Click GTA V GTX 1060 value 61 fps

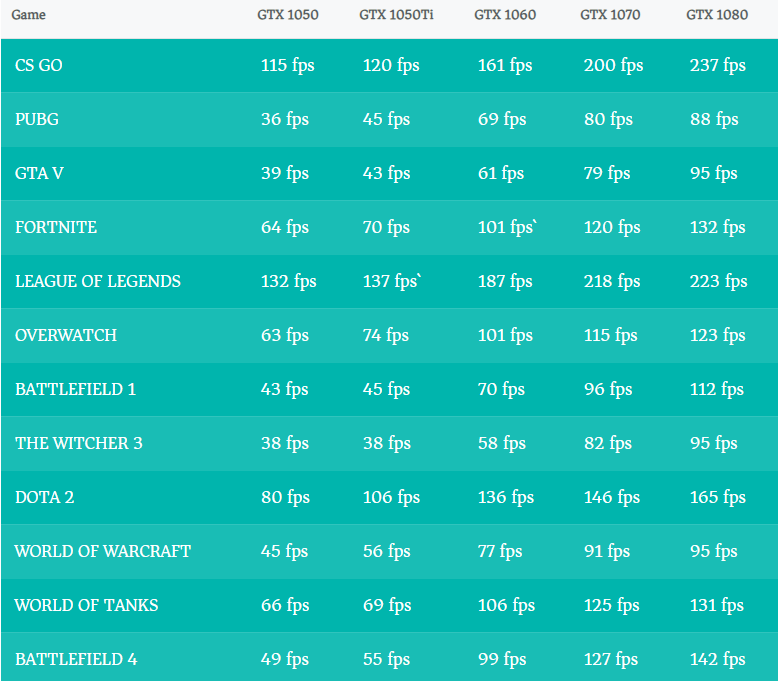click(501, 174)
